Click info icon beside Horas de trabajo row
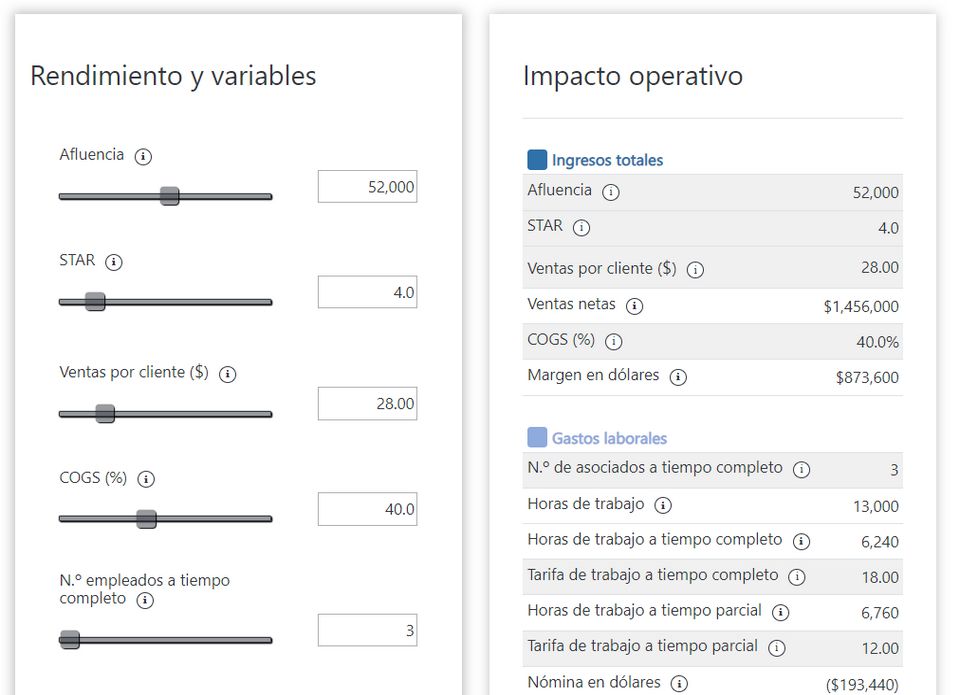The width and height of the screenshot is (960, 695). point(662,506)
